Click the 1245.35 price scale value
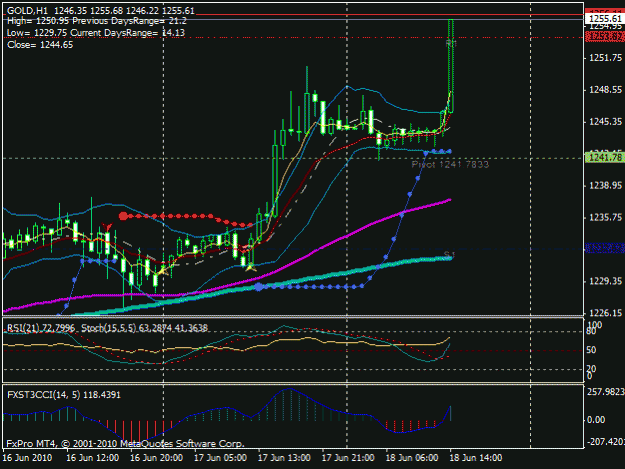Image resolution: width=625 pixels, height=469 pixels. (x=605, y=122)
